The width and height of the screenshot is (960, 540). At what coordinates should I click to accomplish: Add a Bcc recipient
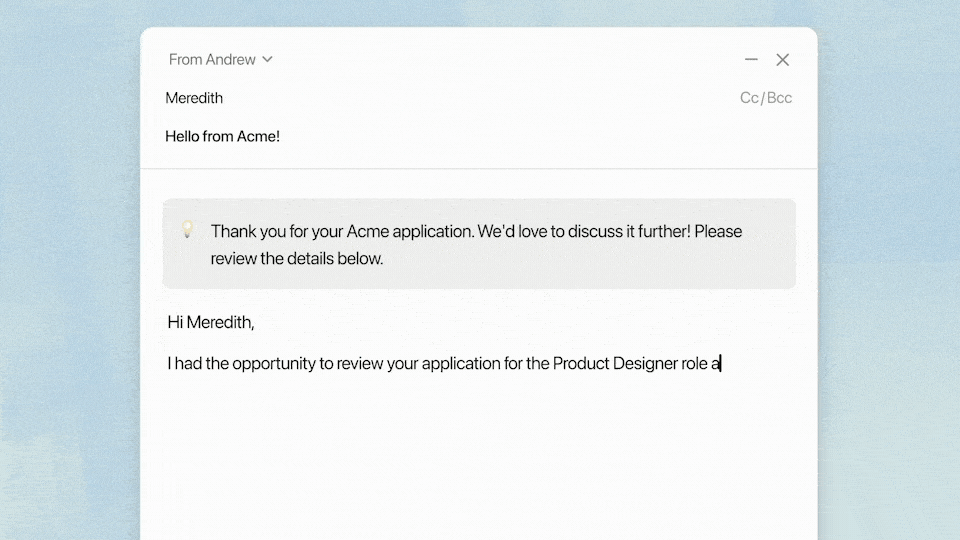pyautogui.click(x=780, y=98)
